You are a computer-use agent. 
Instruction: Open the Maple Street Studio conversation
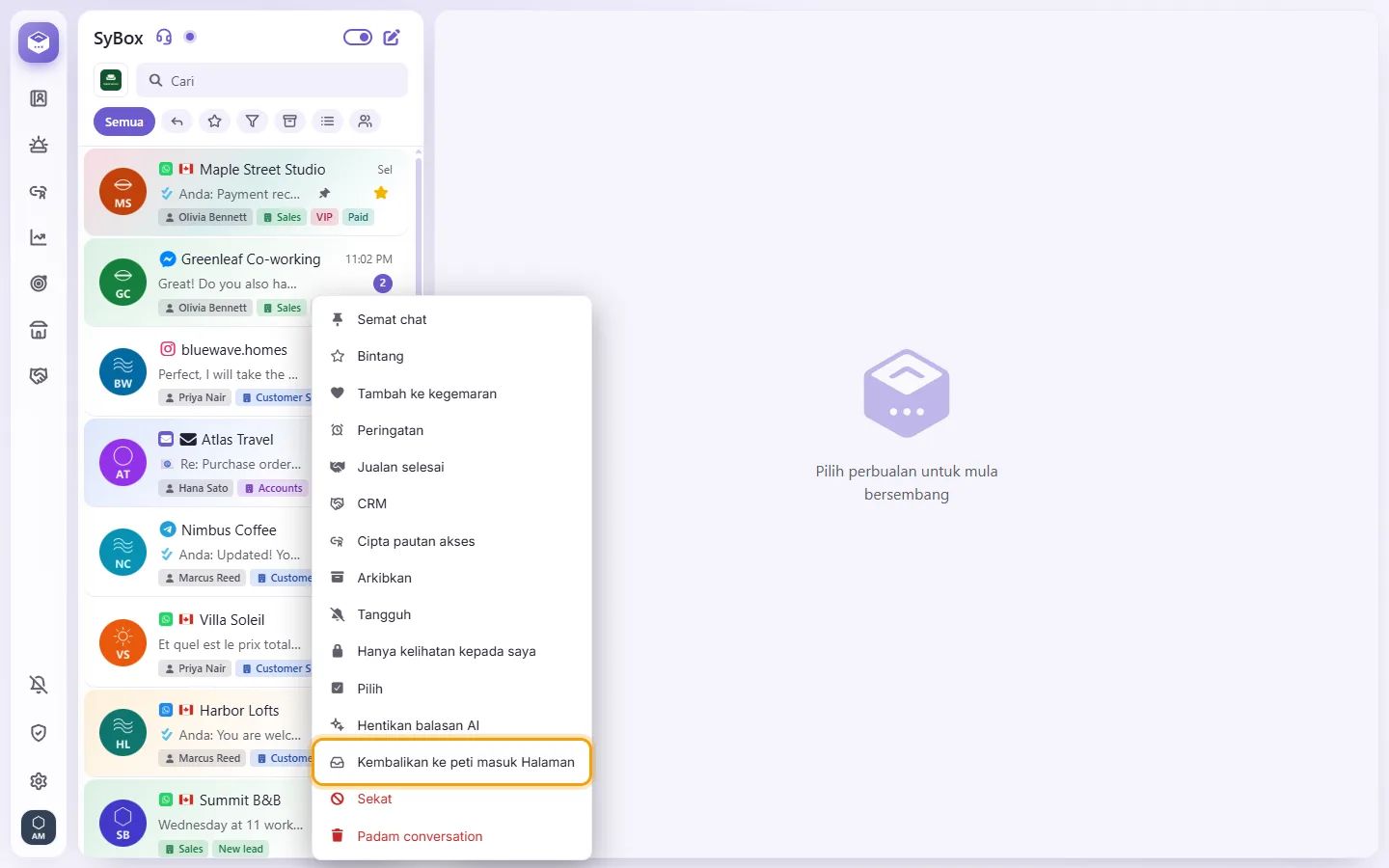[246, 192]
